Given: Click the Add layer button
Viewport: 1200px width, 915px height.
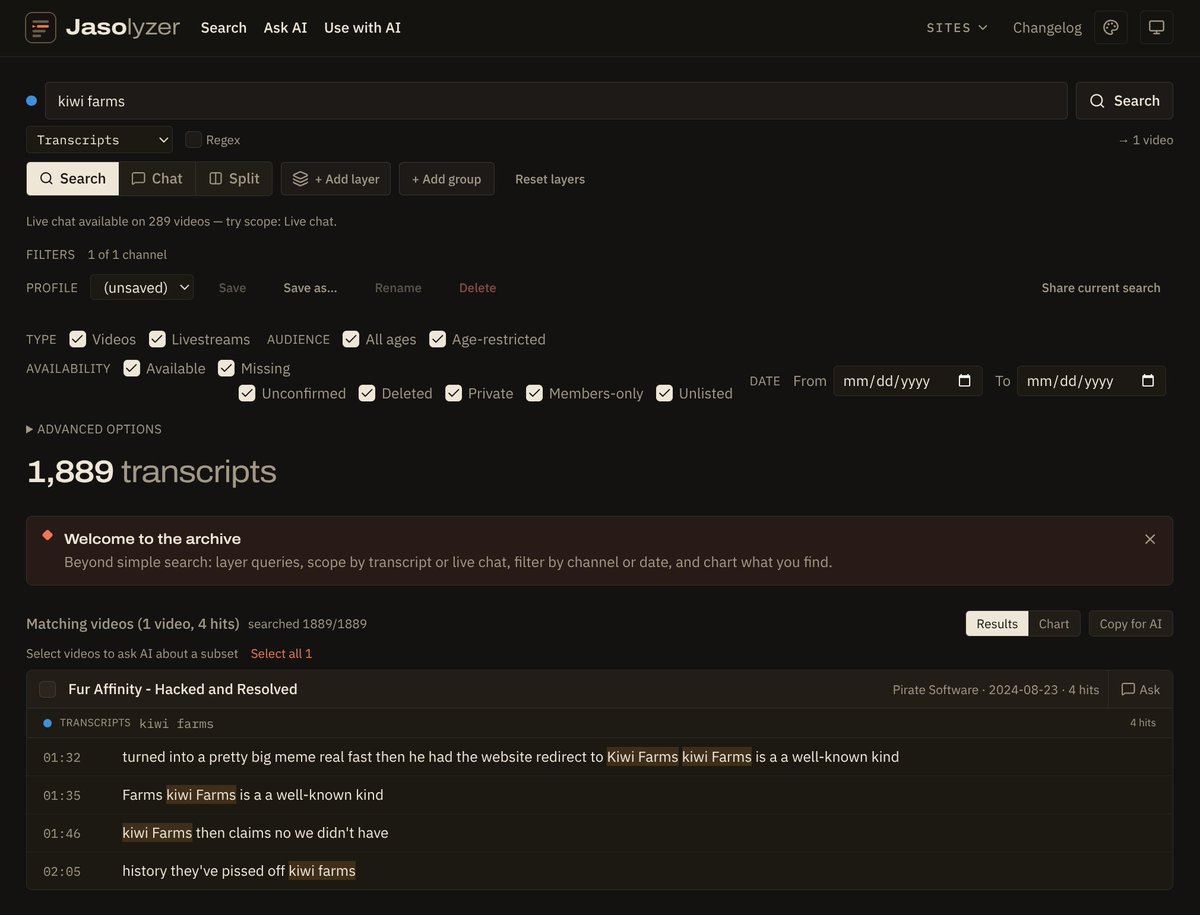Looking at the screenshot, I should [336, 179].
